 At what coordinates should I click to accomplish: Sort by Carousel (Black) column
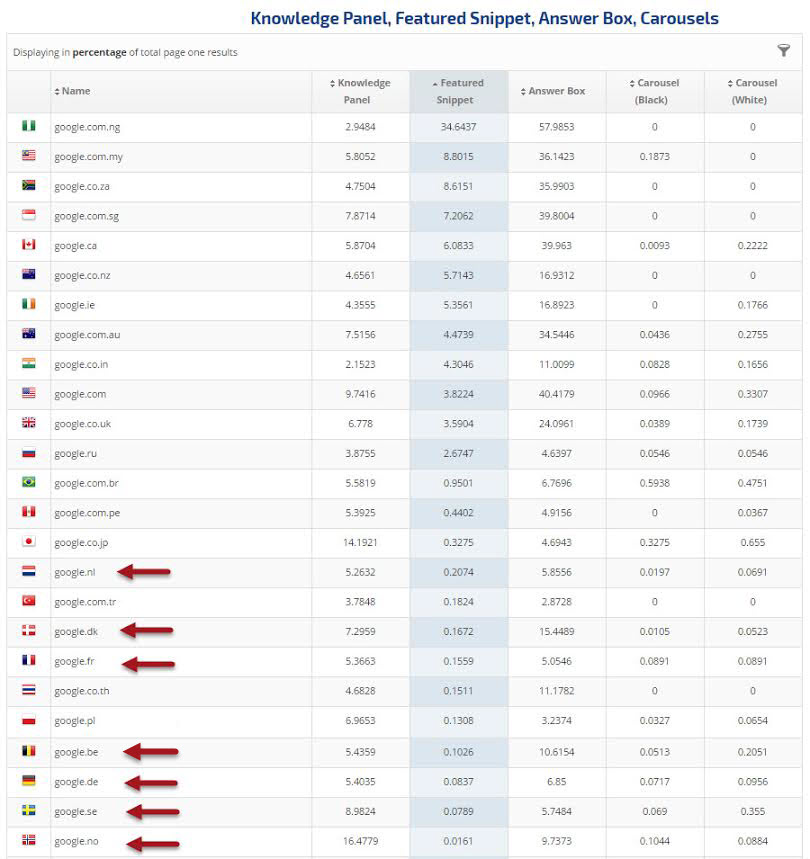click(654, 91)
